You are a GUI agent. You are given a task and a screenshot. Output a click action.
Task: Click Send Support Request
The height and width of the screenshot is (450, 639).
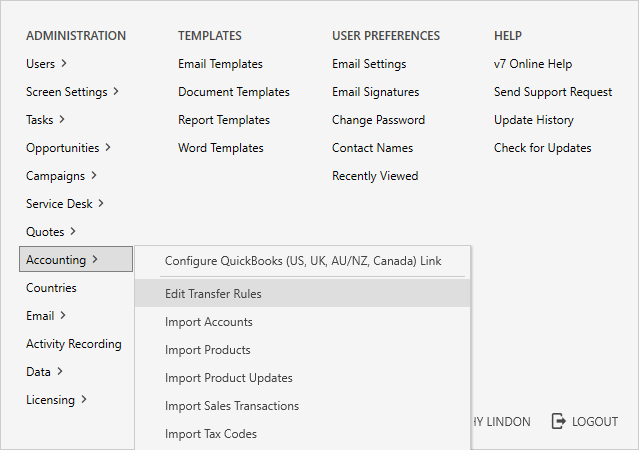pos(552,92)
